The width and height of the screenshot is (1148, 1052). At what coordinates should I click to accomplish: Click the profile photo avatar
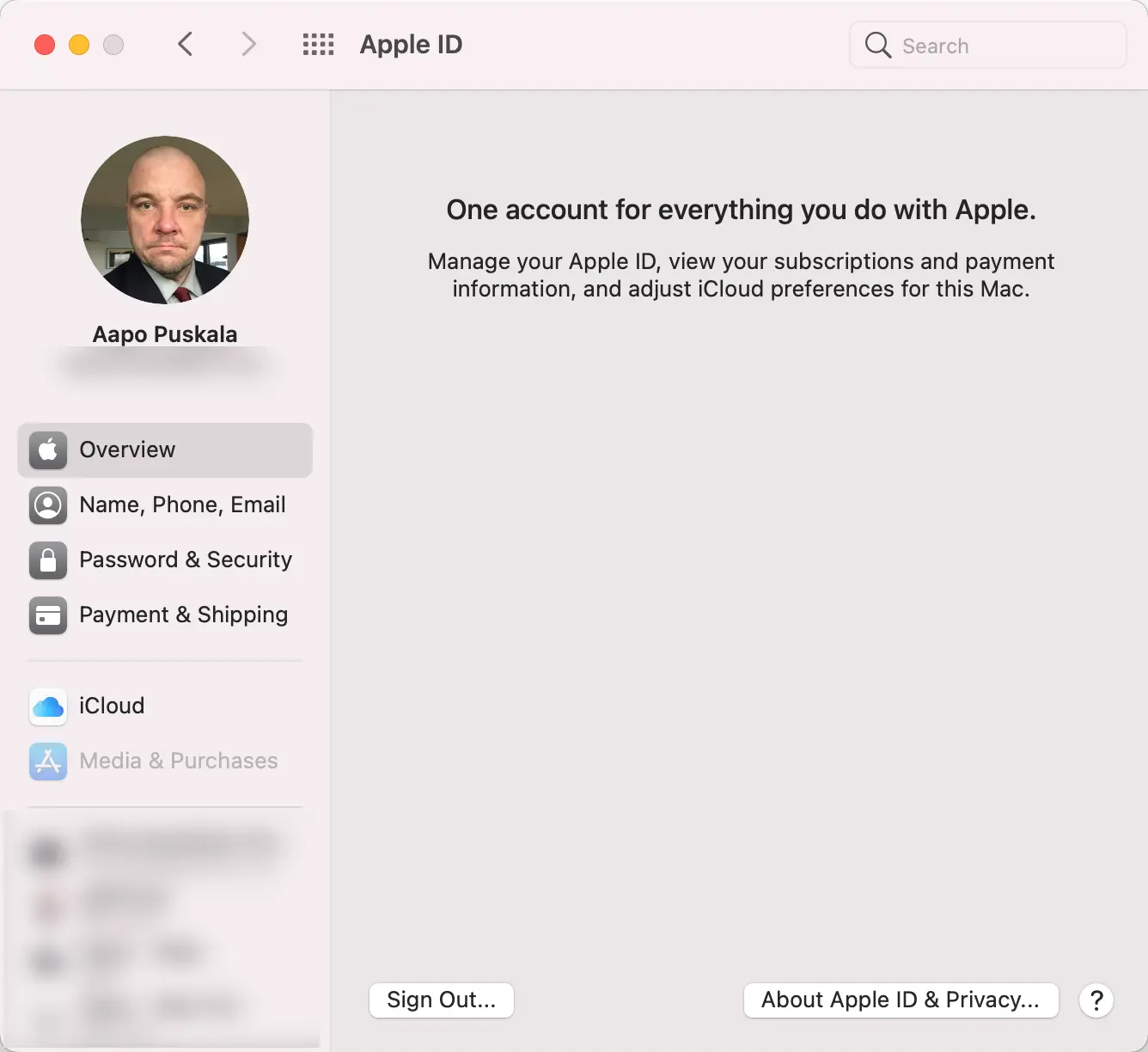(x=165, y=220)
